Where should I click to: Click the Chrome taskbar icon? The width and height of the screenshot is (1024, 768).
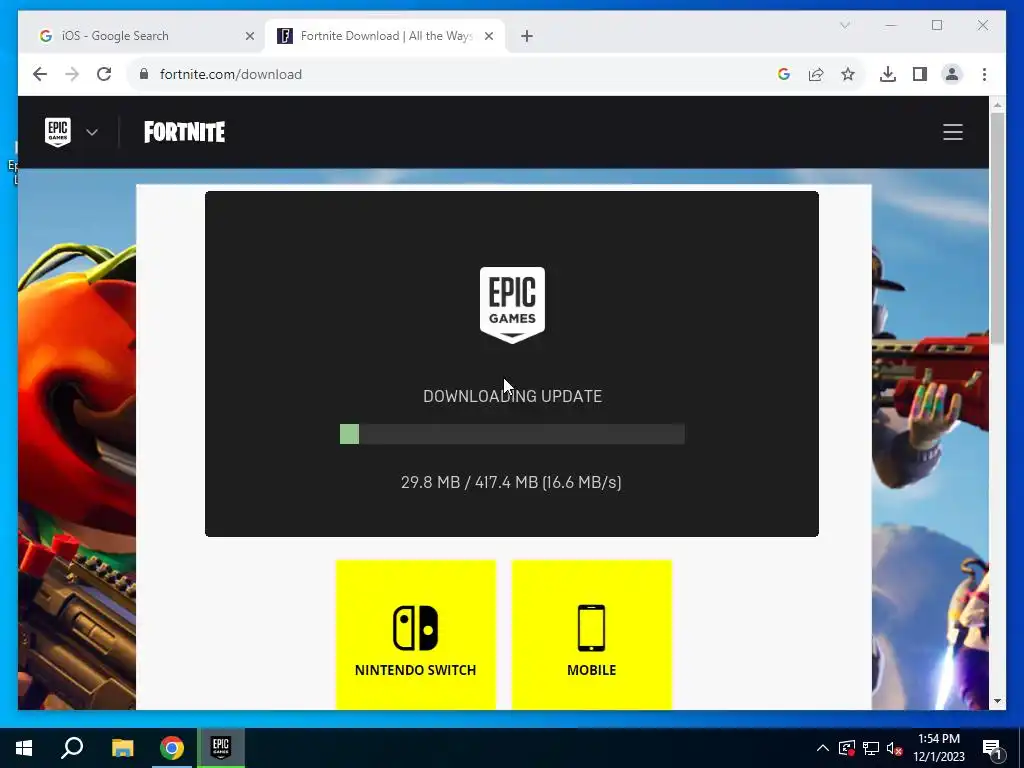(x=172, y=748)
